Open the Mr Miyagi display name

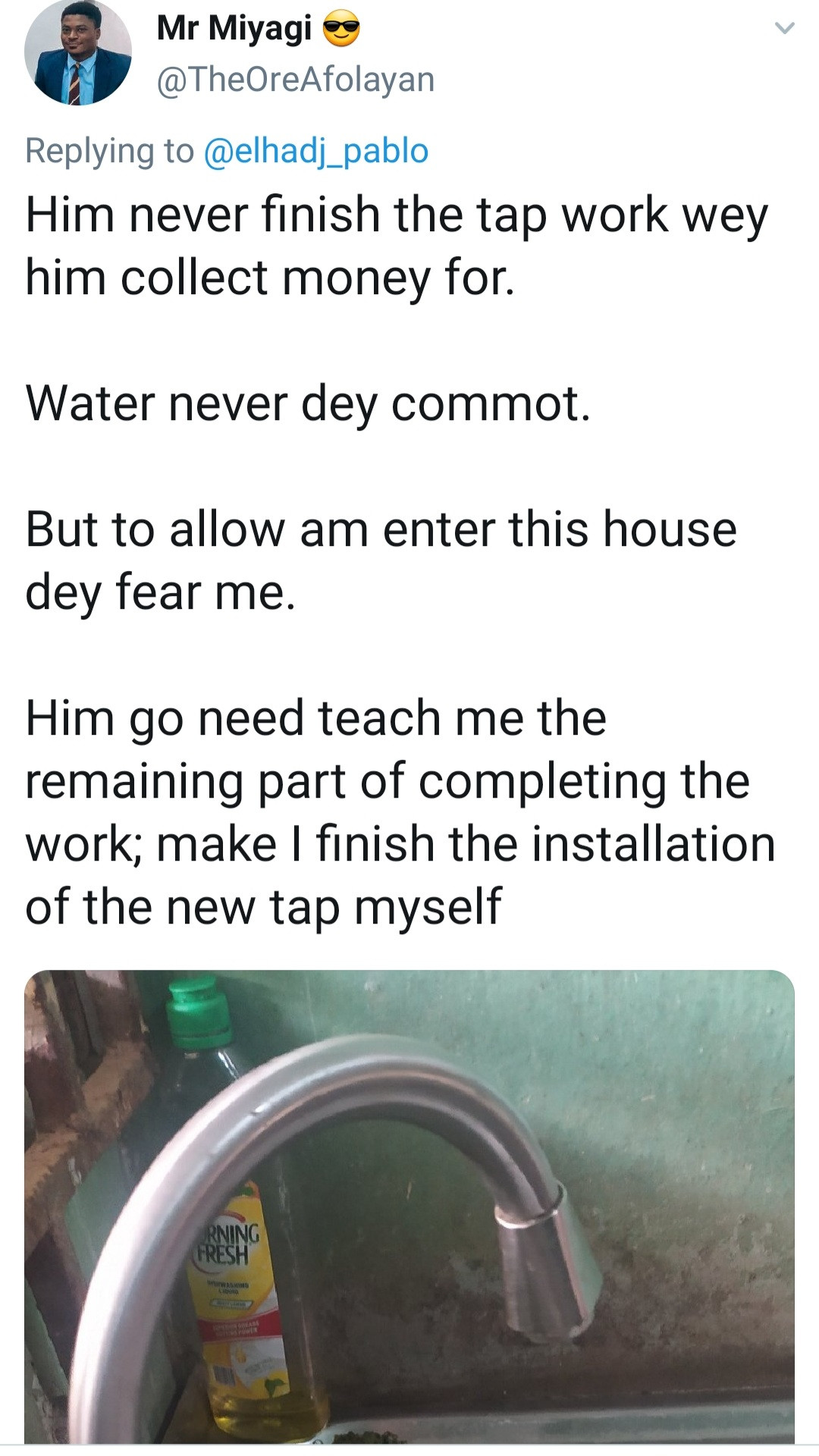(234, 29)
